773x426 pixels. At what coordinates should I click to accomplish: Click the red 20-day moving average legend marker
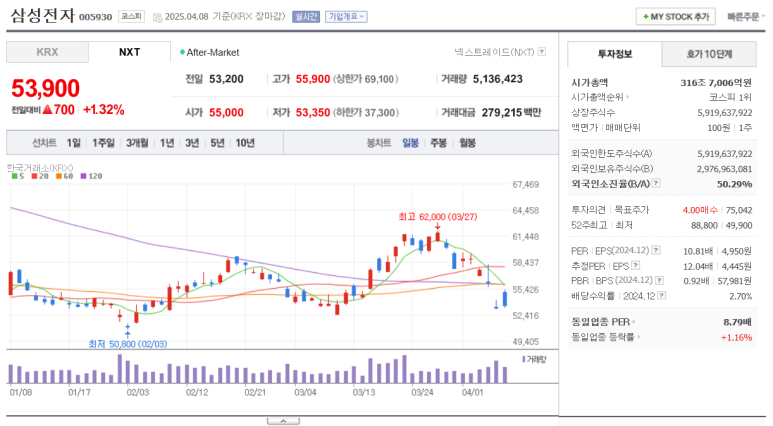(x=34, y=176)
